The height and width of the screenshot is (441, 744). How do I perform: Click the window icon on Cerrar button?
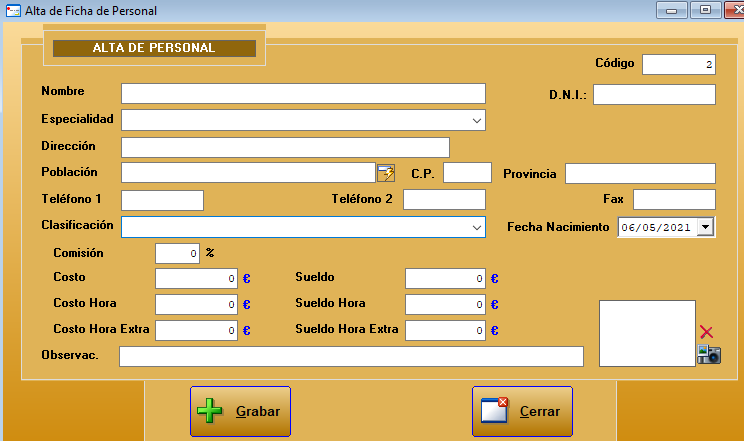point(494,410)
